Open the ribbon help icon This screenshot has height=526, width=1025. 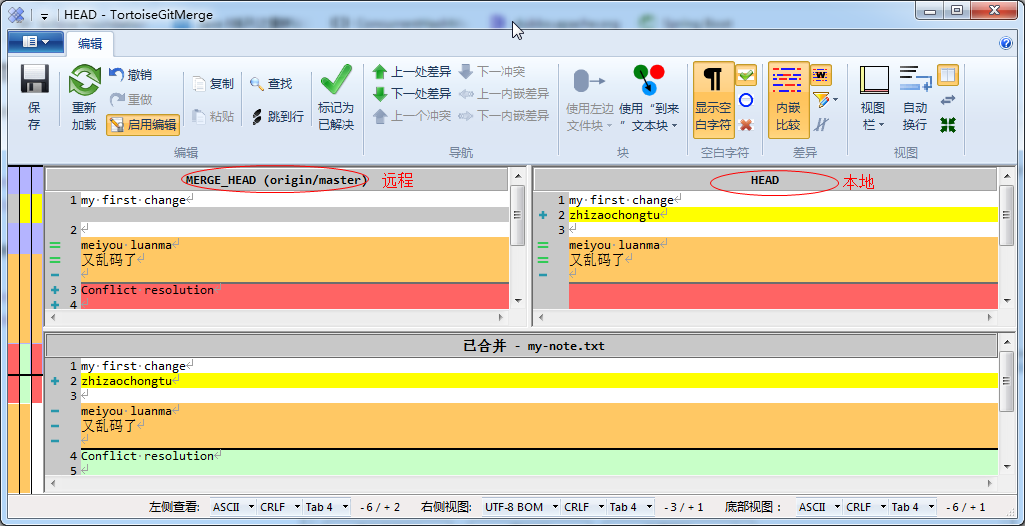click(x=1006, y=43)
